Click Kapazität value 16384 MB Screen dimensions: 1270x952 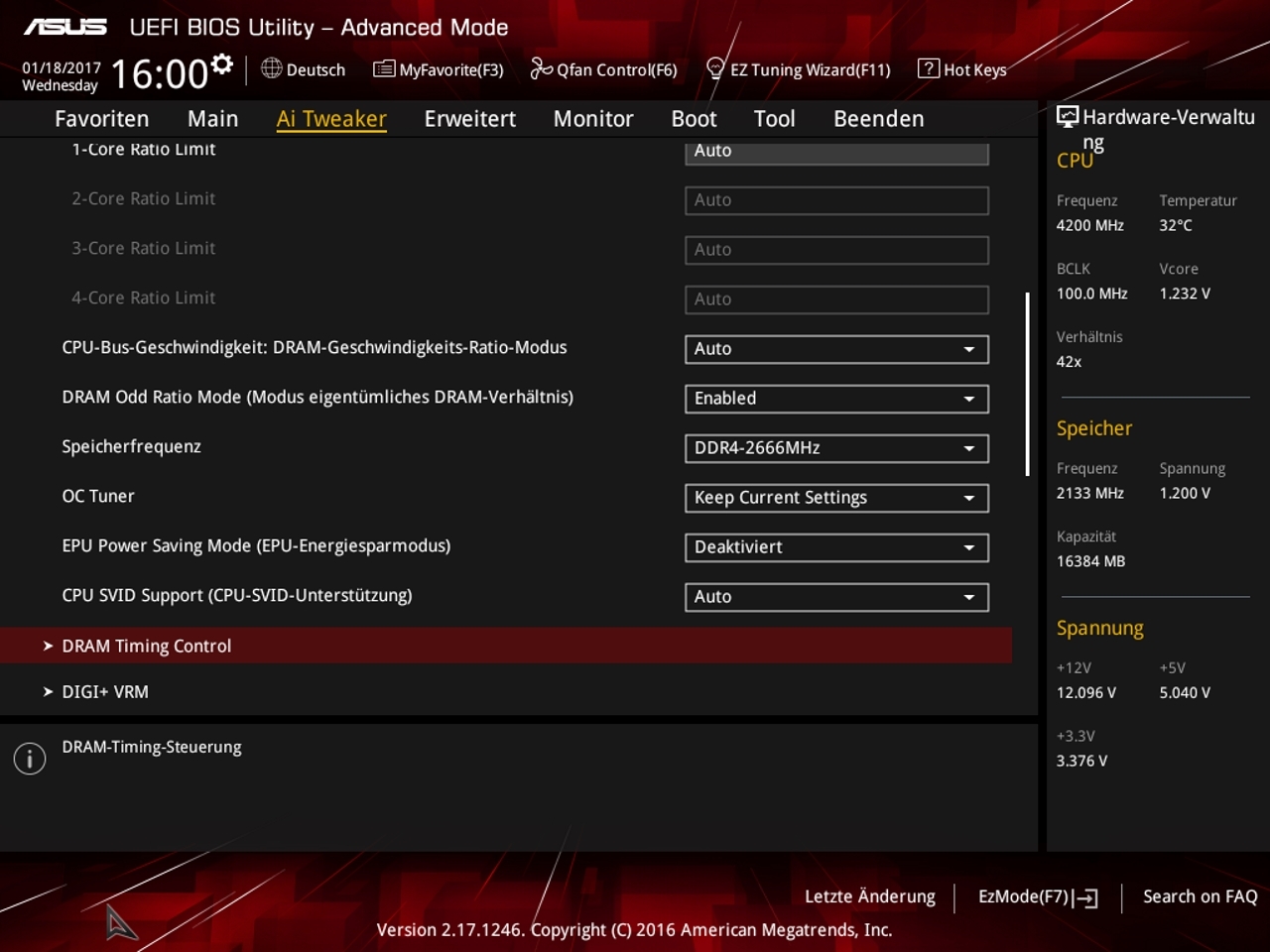pos(1091,561)
